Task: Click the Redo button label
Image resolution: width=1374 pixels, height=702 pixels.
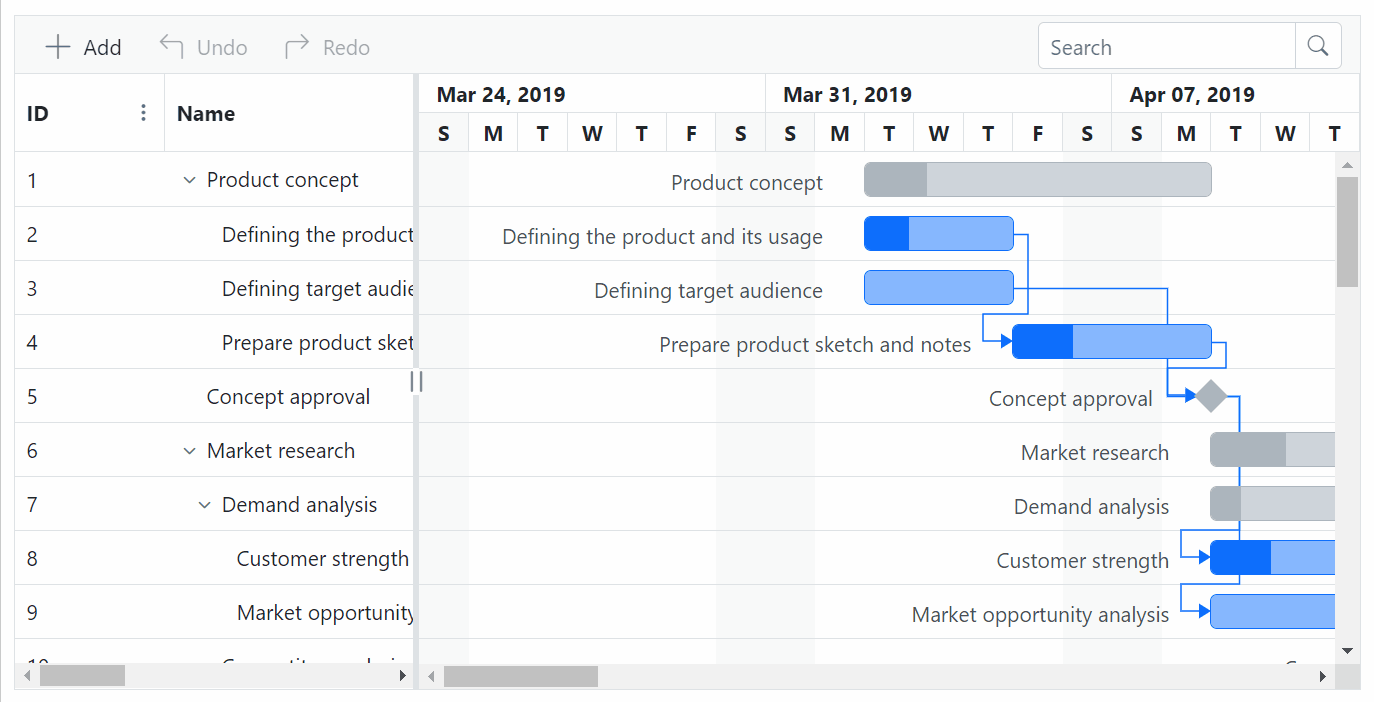Action: coord(345,46)
